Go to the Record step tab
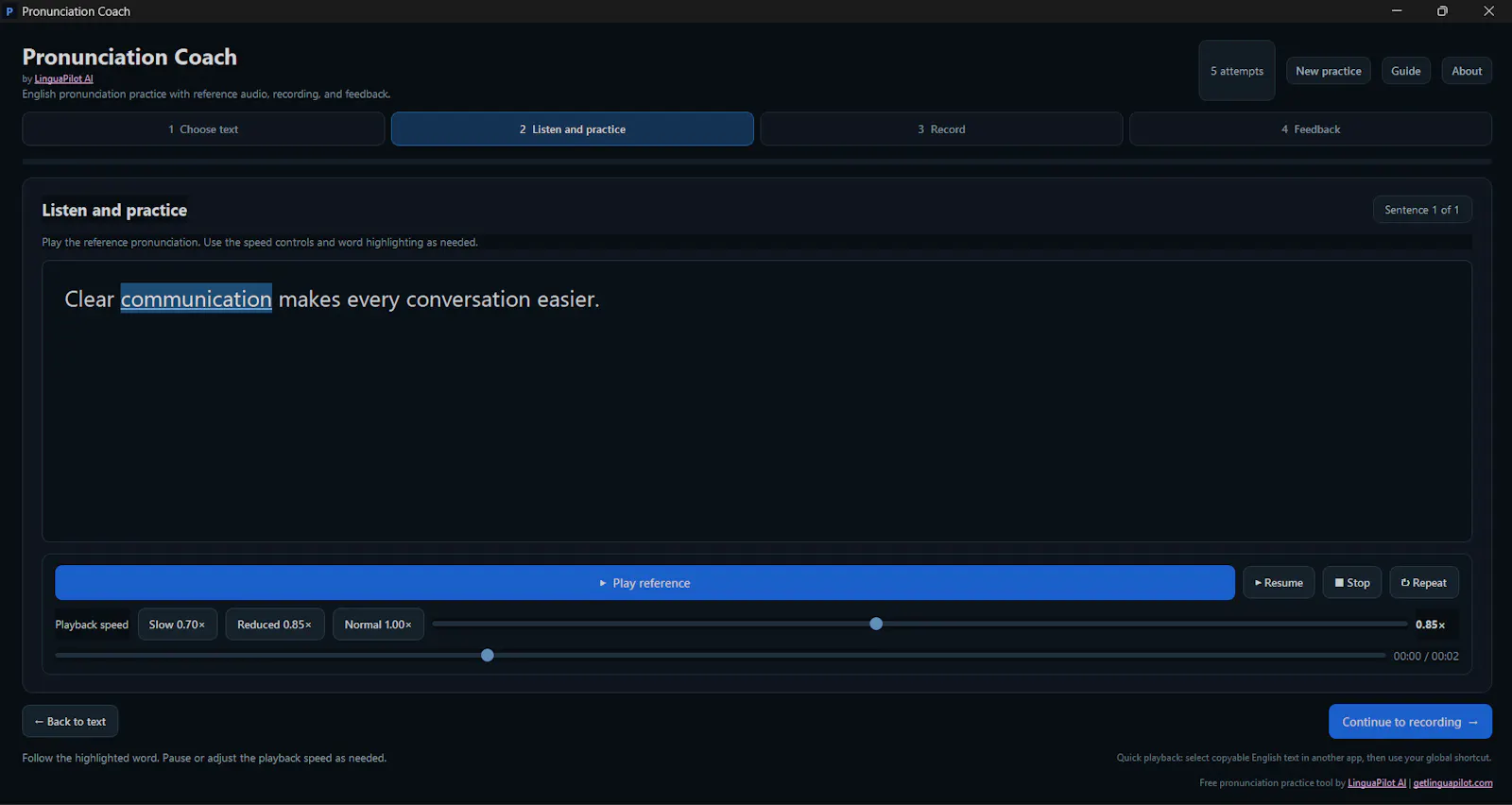Viewport: 1512px width, 805px height. [x=941, y=129]
